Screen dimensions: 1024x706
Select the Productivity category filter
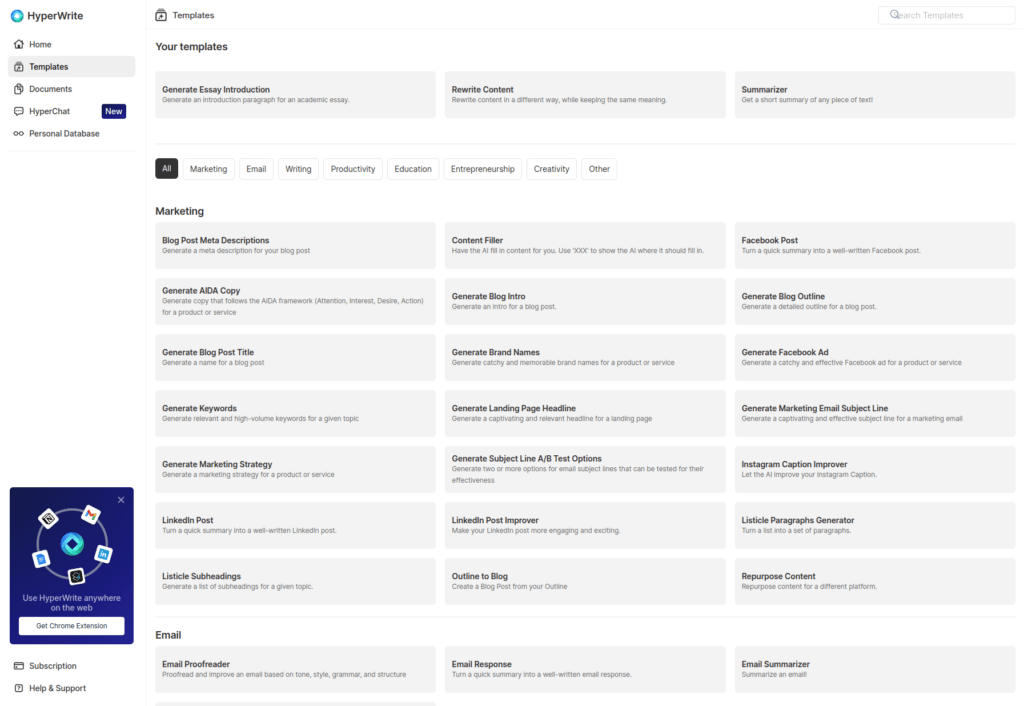353,168
